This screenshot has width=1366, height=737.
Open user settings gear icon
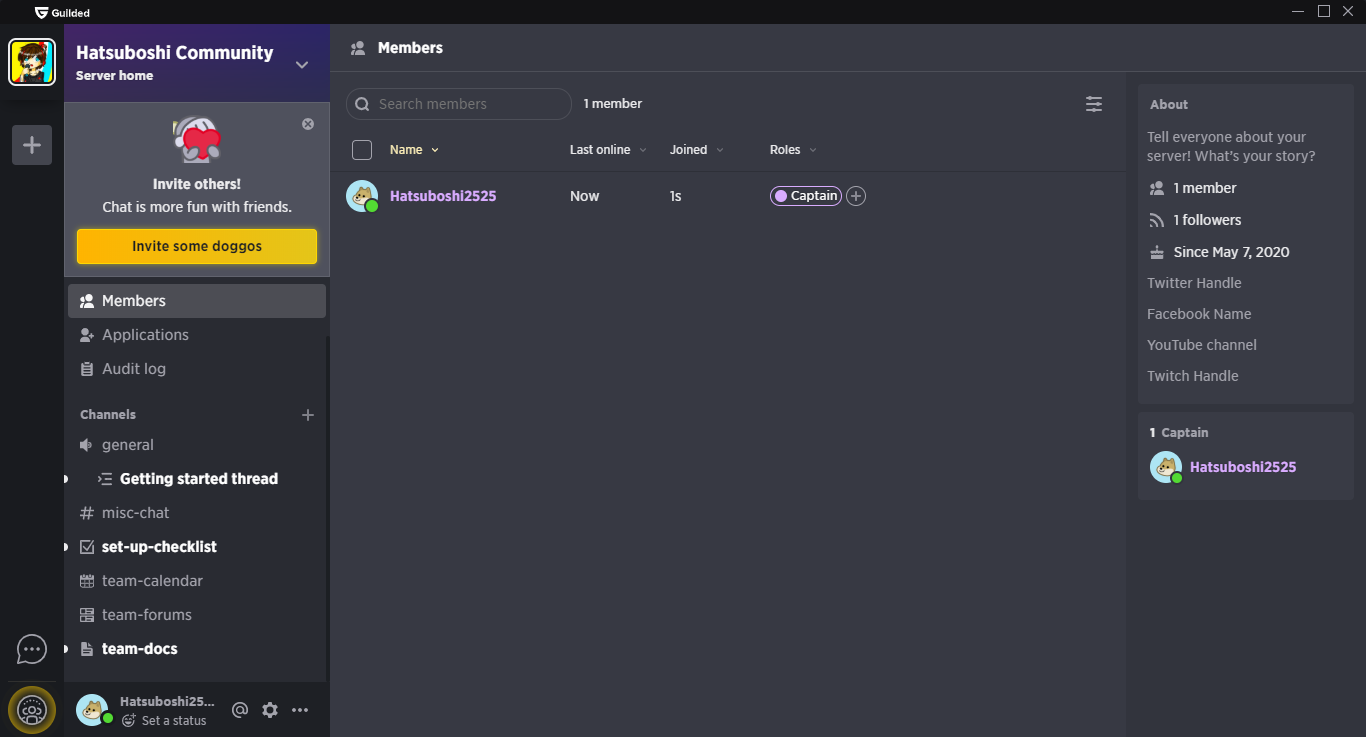coord(270,710)
